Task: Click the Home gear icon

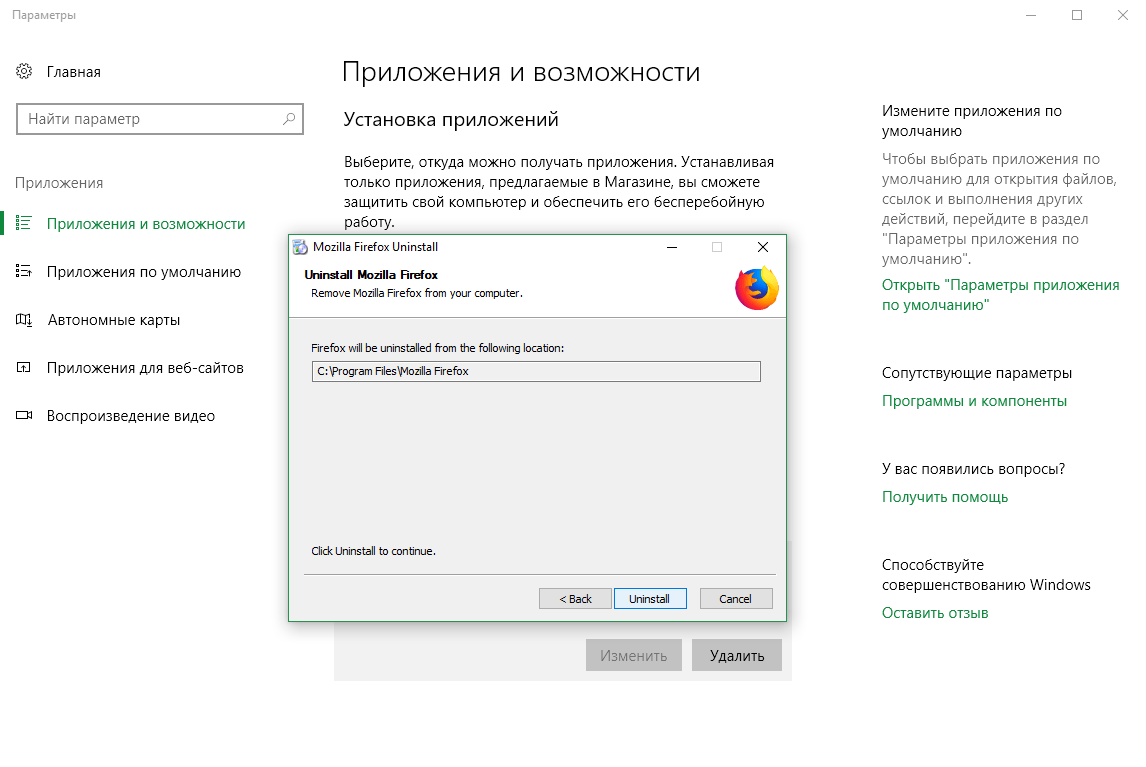Action: coord(24,72)
